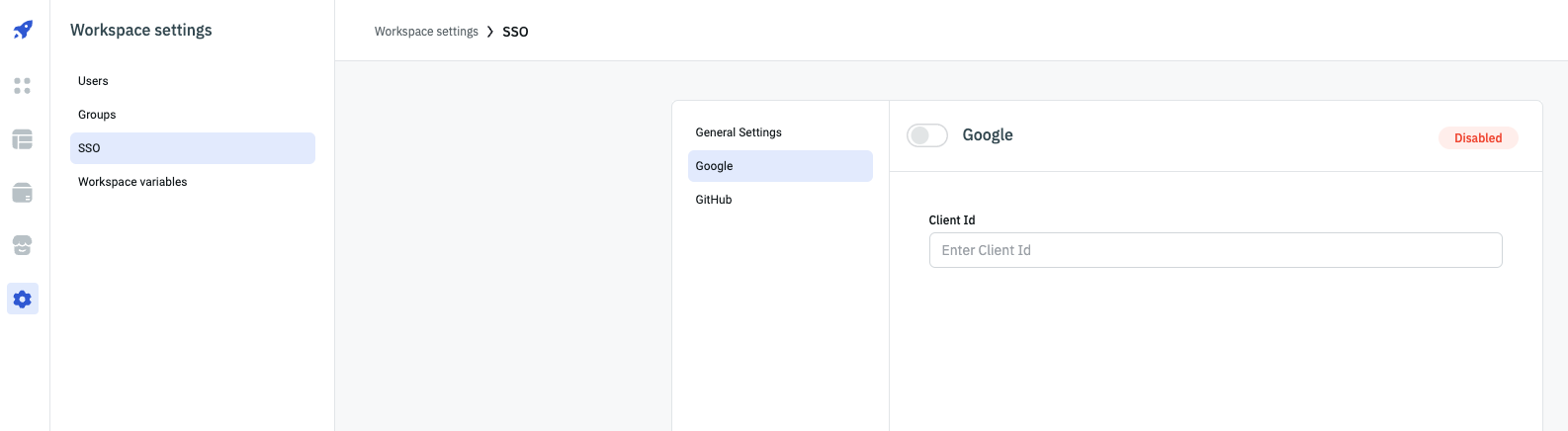
Task: Enable the Google SSO toggle switch
Action: (x=927, y=135)
